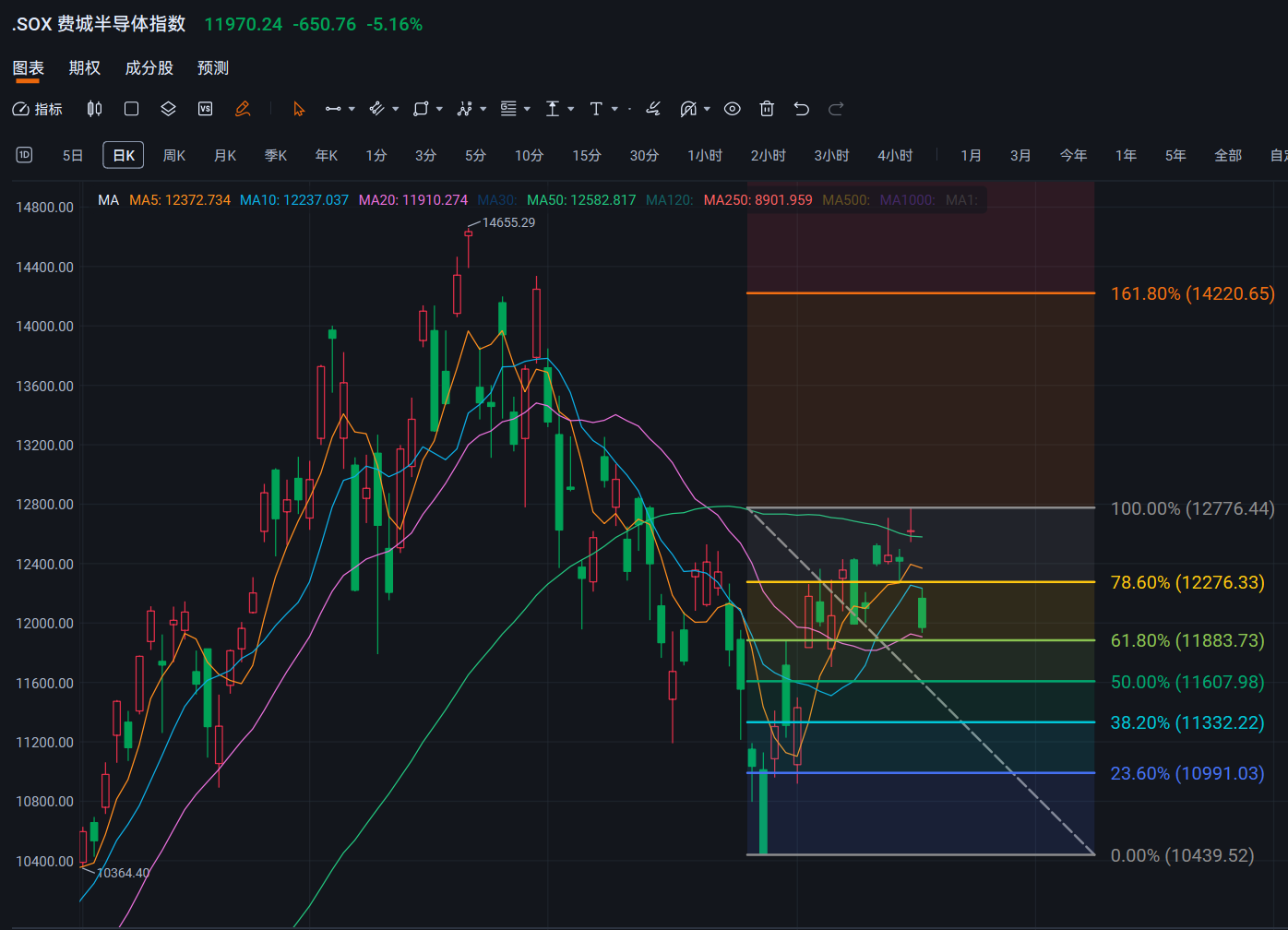Switch to the 图表 chart tab
The image size is (1288, 930).
tap(29, 68)
